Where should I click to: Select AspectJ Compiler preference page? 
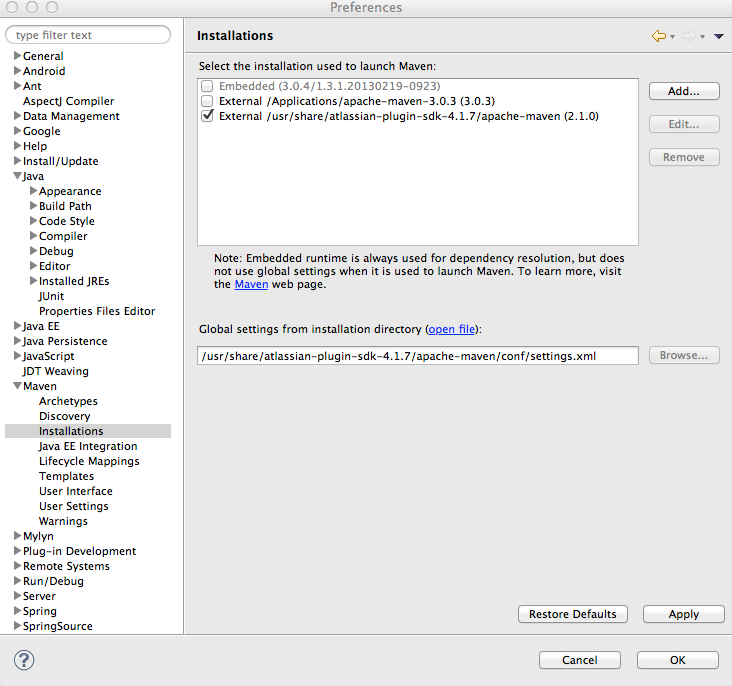coord(69,101)
